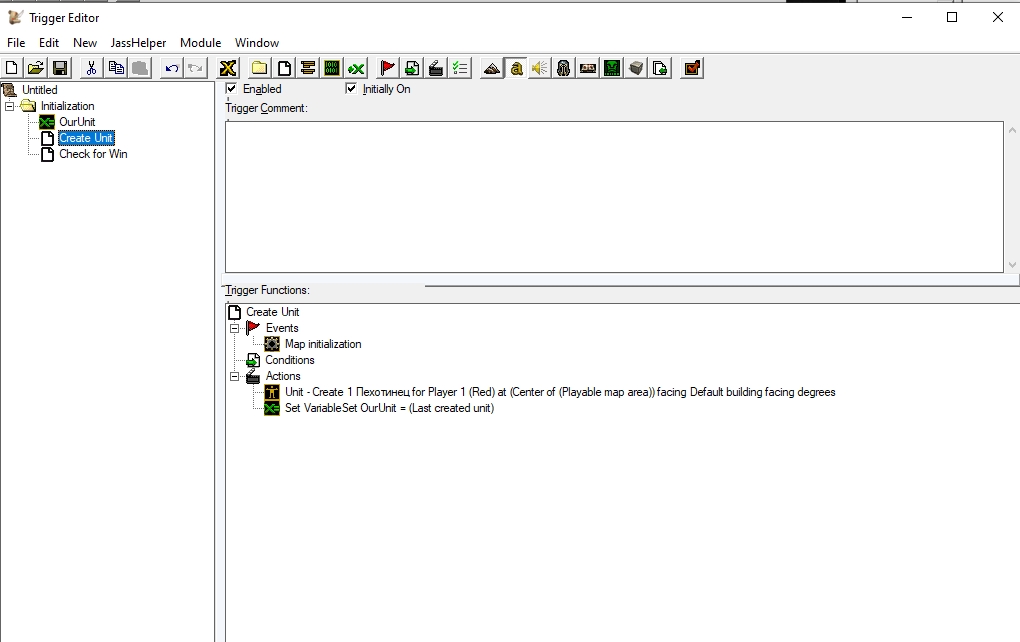Select the OurUnit variable in the tree
Viewport: 1020px width, 642px height.
click(77, 122)
